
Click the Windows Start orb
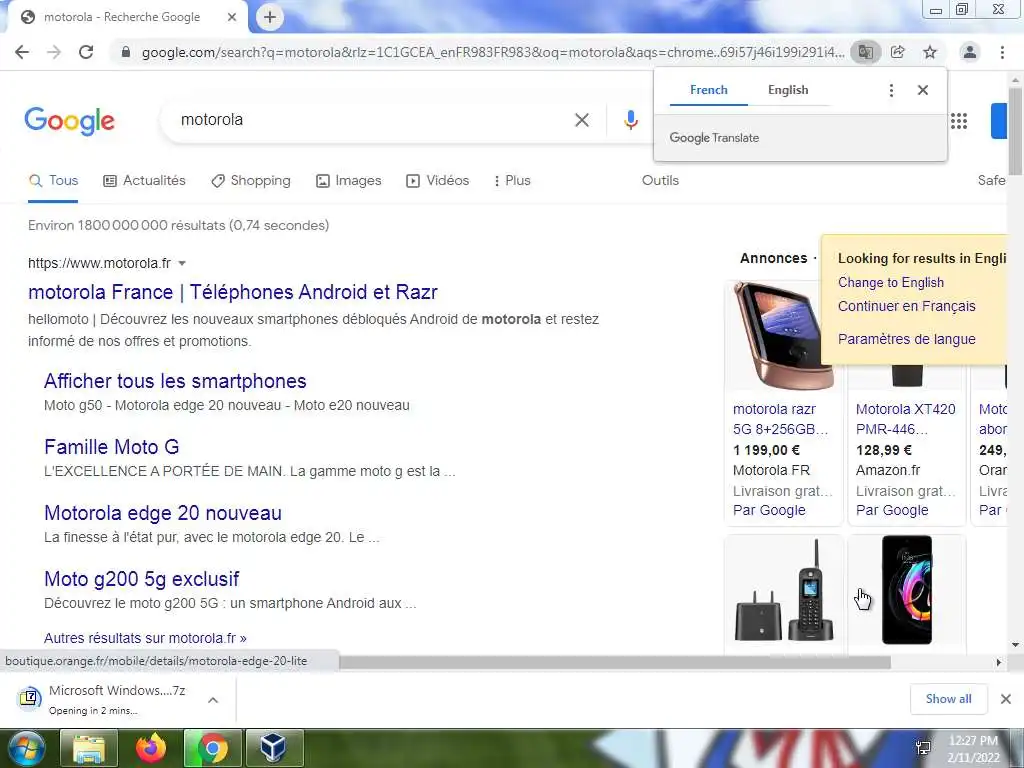[26, 748]
